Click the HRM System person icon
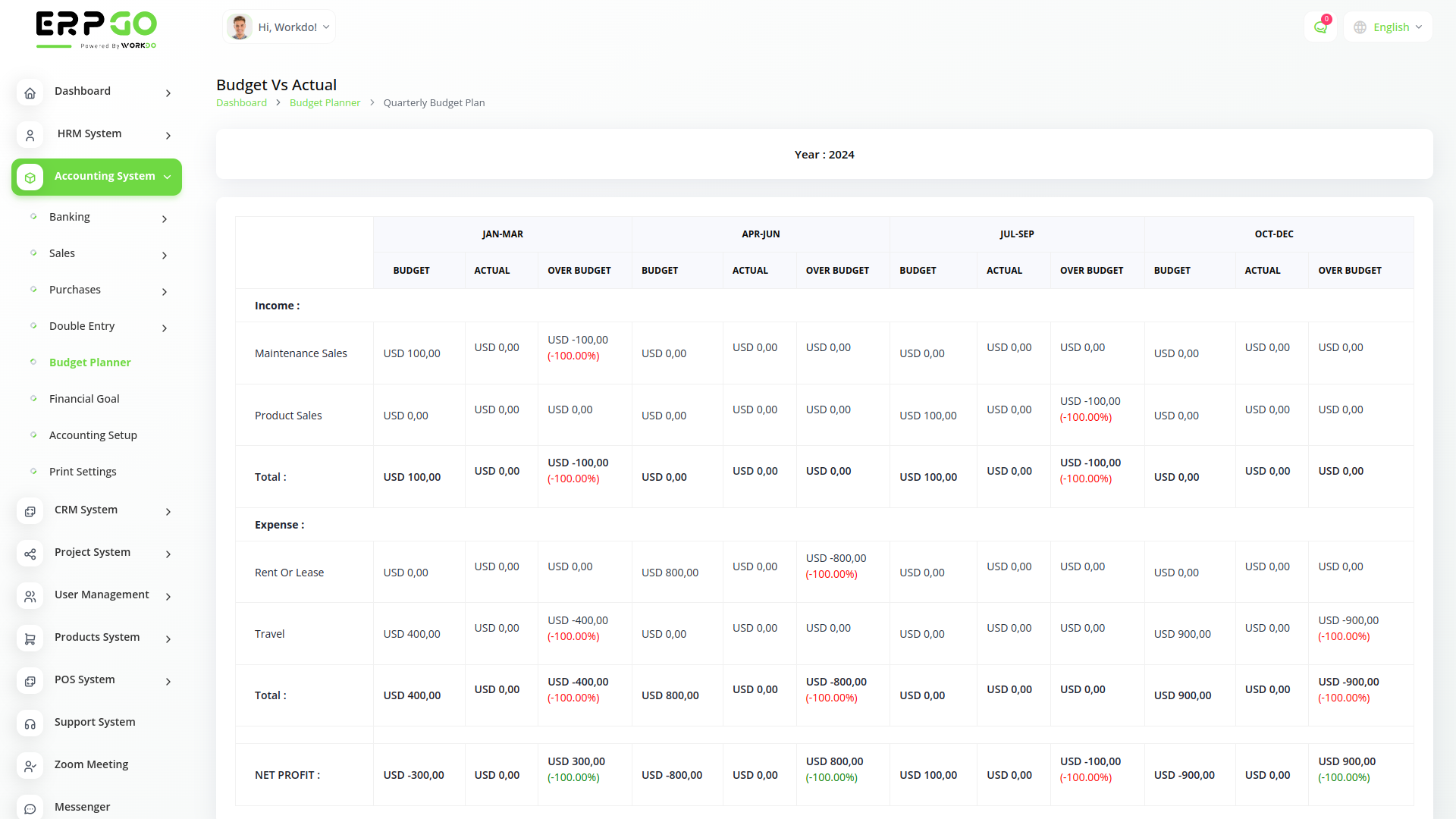This screenshot has height=819, width=1456. 30,135
